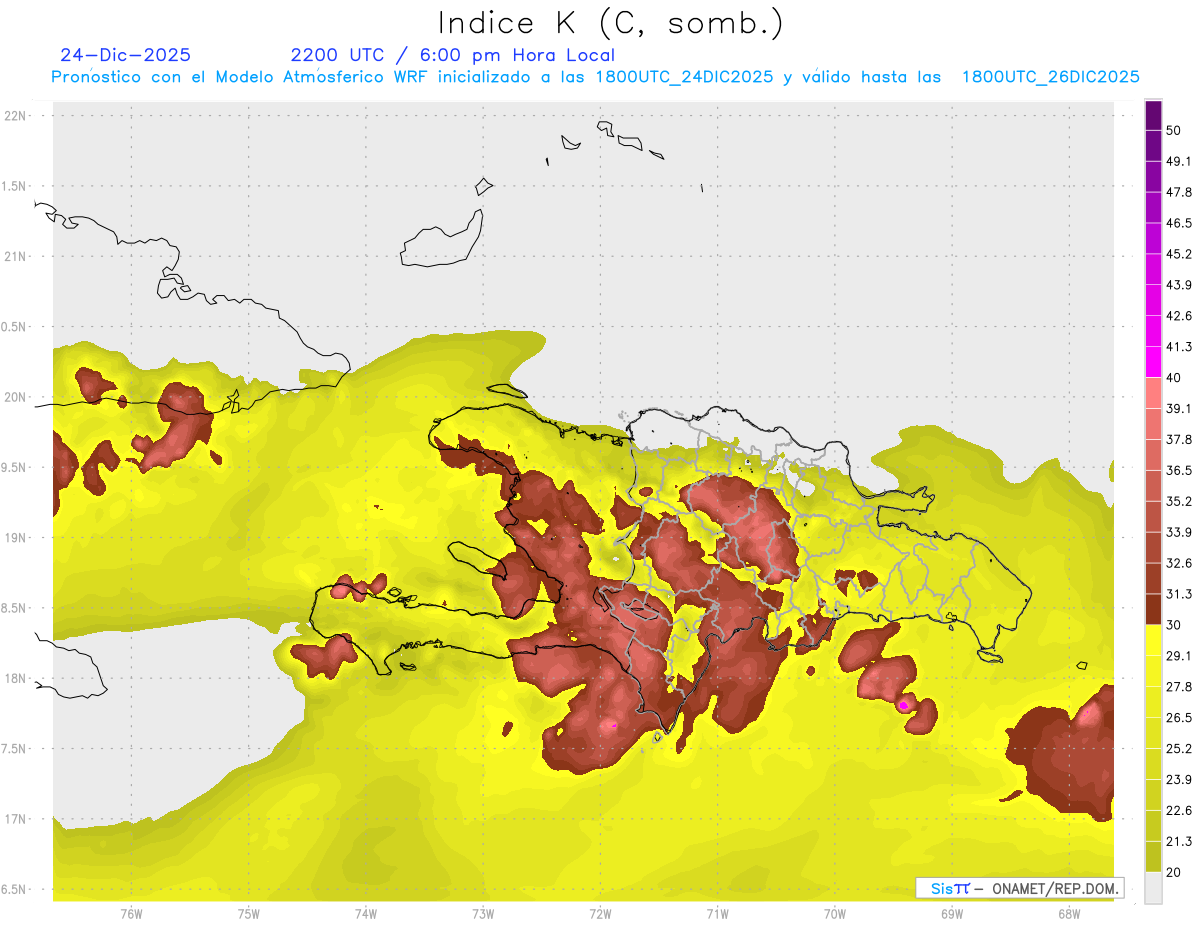Click the legend value '37.8'
Image resolution: width=1200 pixels, height=927 pixels.
(x=1178, y=440)
